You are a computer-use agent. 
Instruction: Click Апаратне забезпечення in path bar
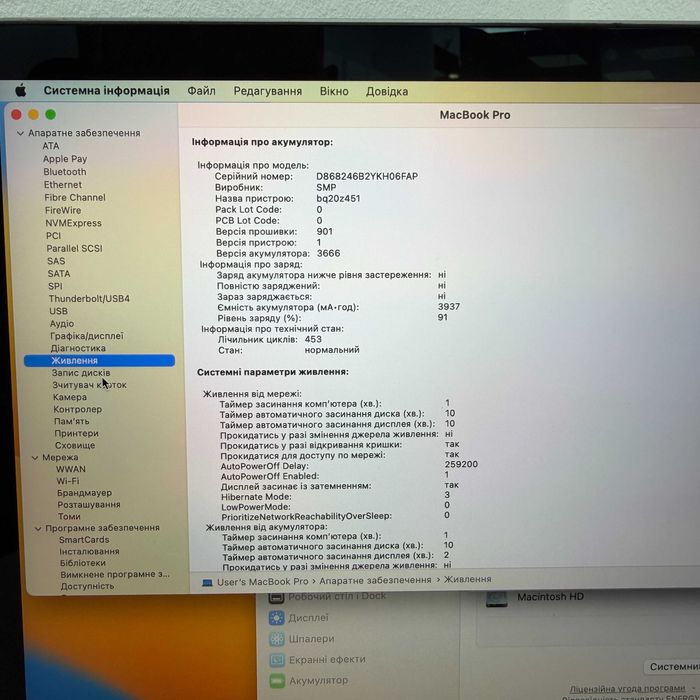tap(375, 580)
